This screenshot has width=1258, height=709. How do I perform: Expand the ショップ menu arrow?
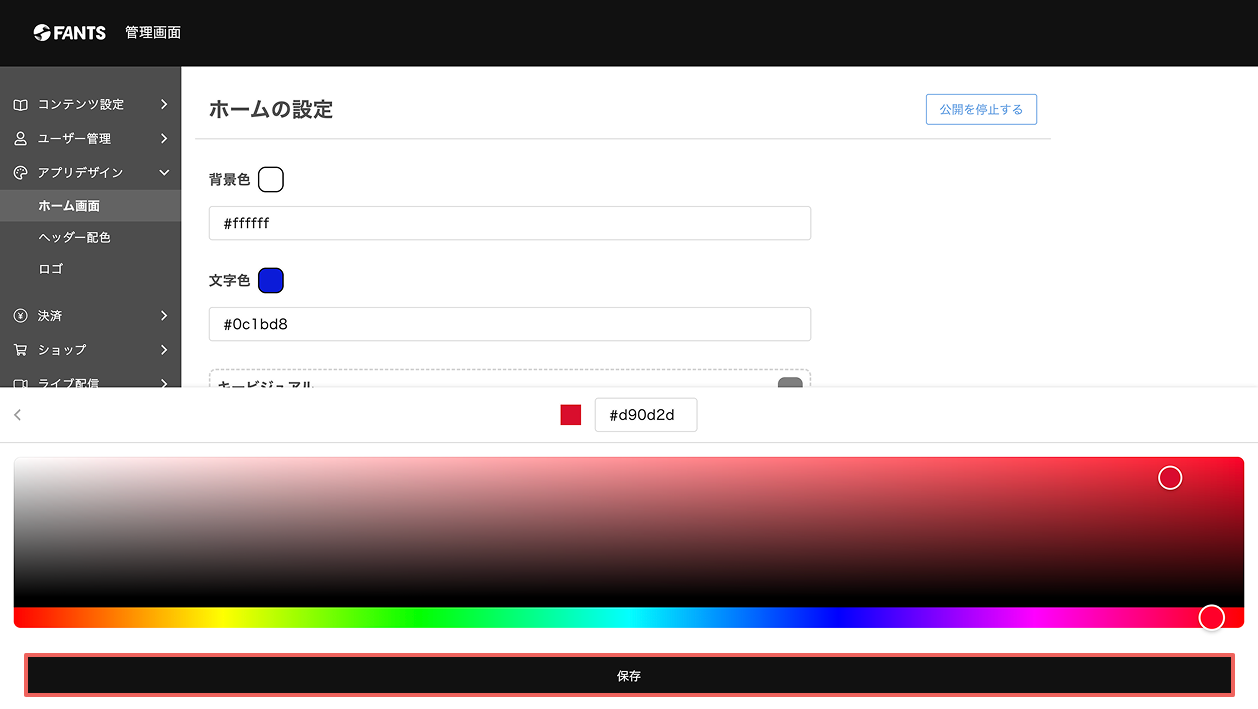pyautogui.click(x=164, y=350)
